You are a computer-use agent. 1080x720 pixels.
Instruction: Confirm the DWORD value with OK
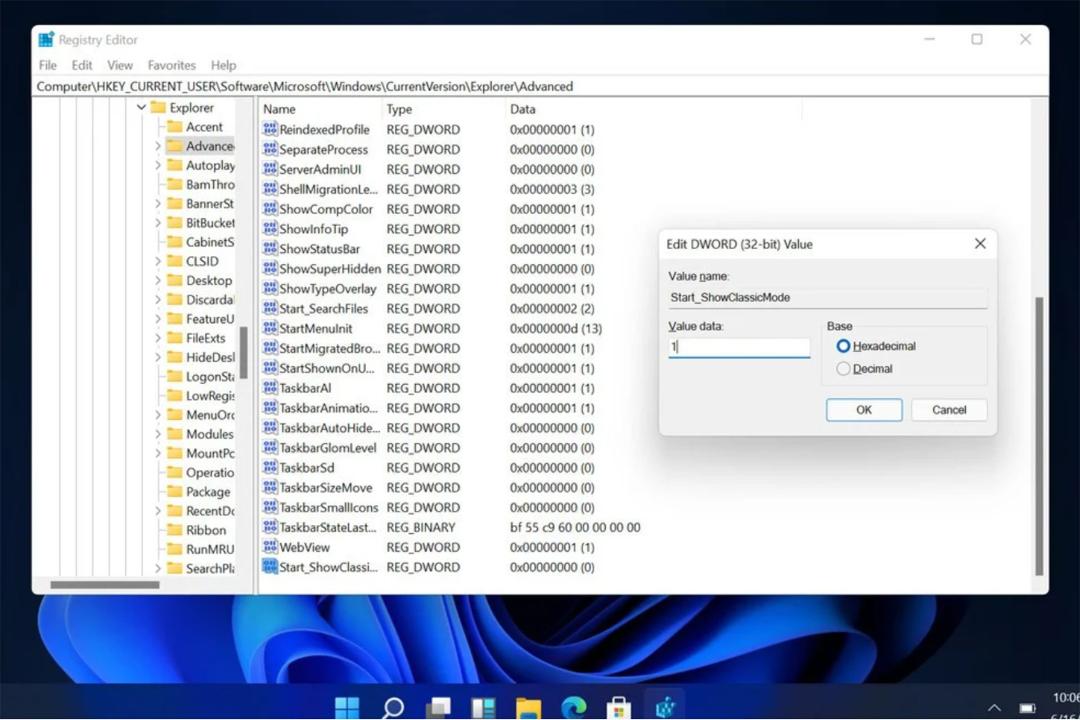coord(864,410)
